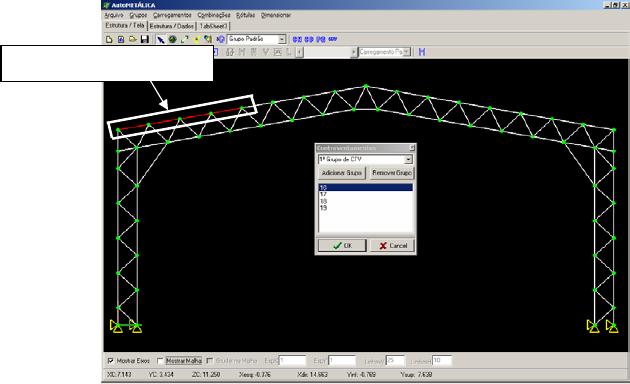Select the arrow pointer tool
Image resolution: width=630 pixels, height=384 pixels.
(161, 39)
